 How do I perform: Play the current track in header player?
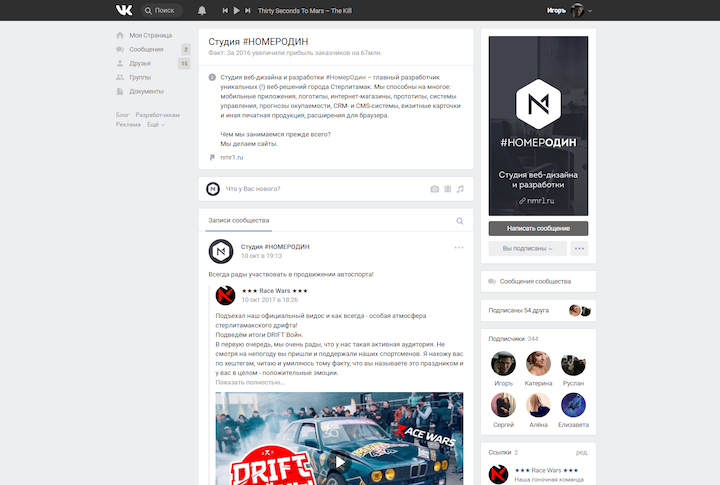click(x=236, y=10)
